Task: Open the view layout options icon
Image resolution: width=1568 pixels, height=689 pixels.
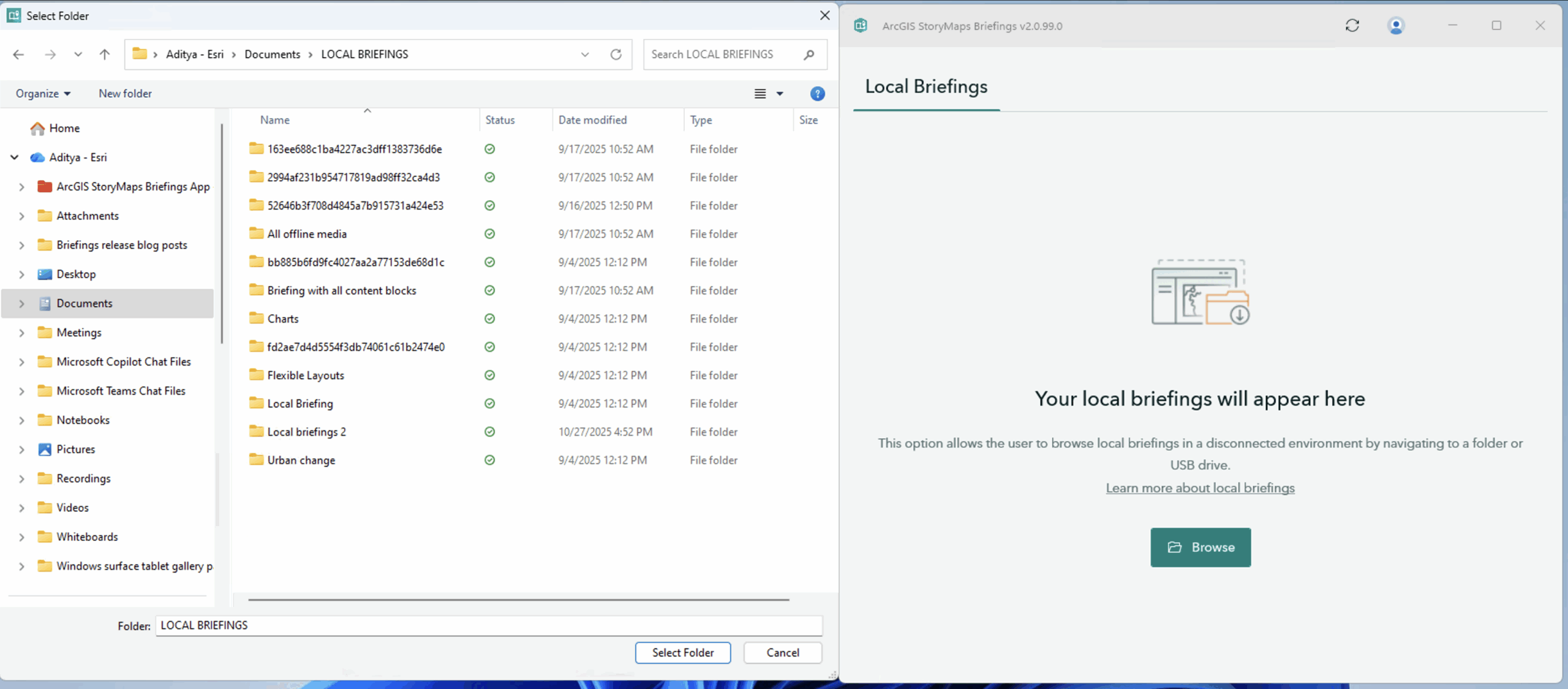Action: (760, 94)
